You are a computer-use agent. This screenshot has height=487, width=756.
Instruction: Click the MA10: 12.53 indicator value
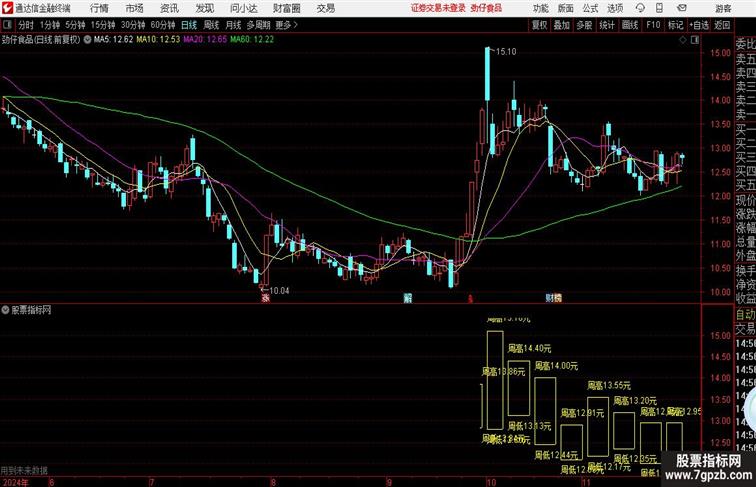158,40
